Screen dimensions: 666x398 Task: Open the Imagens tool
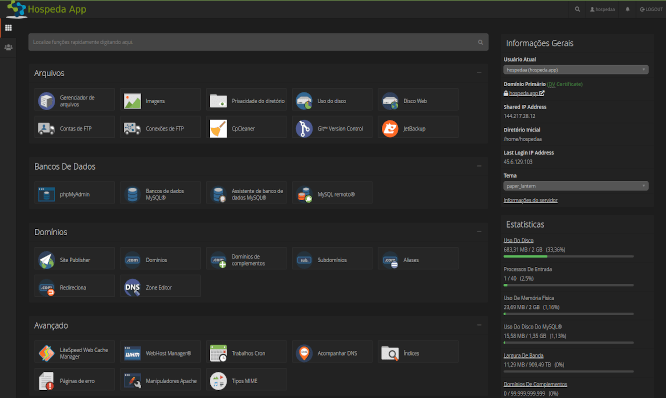point(160,101)
